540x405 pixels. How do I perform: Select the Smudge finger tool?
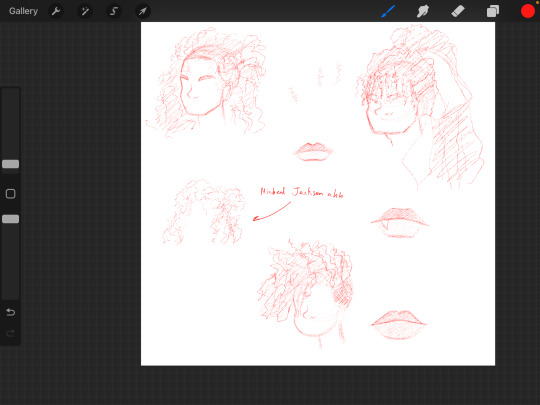(423, 11)
